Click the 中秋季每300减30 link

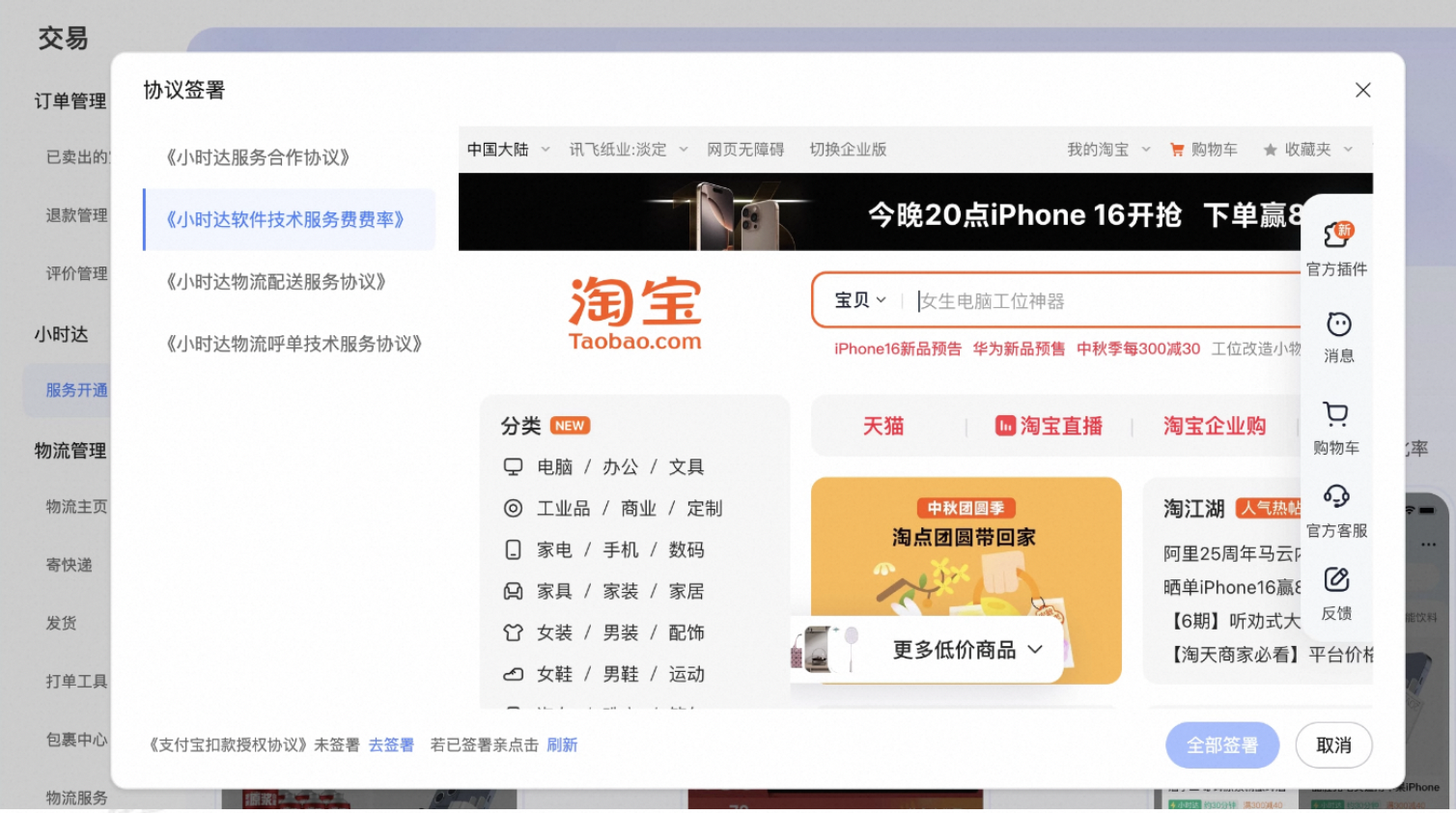[x=1138, y=350]
